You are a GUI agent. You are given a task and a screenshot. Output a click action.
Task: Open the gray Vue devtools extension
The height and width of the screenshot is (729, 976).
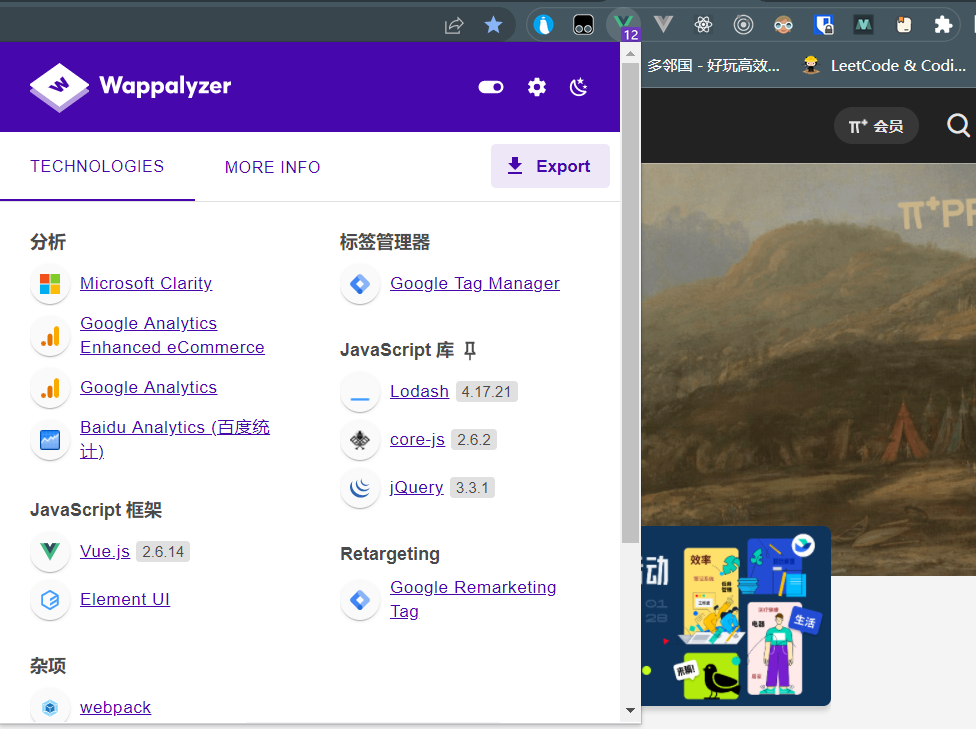tap(664, 25)
